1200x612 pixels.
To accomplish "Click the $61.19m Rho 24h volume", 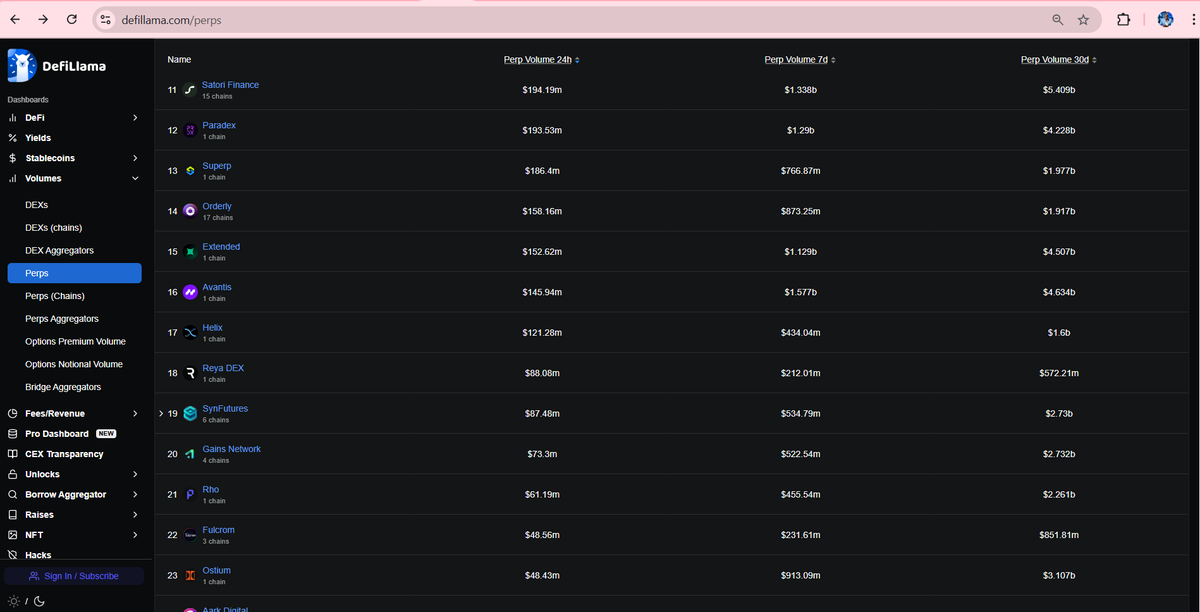I will [541, 495].
